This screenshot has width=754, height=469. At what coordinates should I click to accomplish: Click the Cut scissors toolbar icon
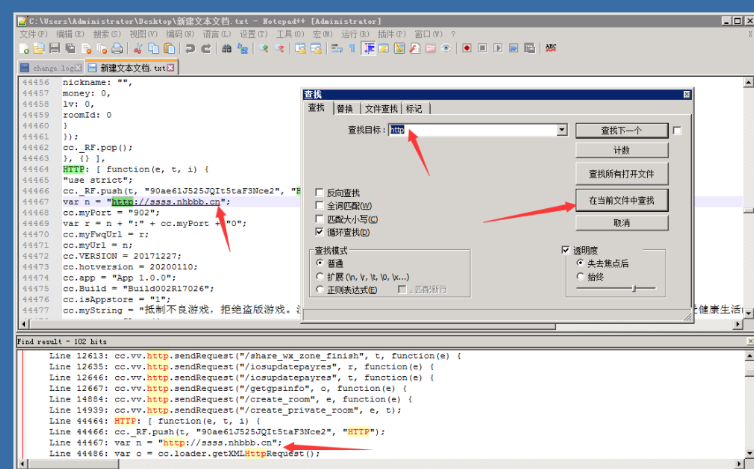pyautogui.click(x=138, y=48)
